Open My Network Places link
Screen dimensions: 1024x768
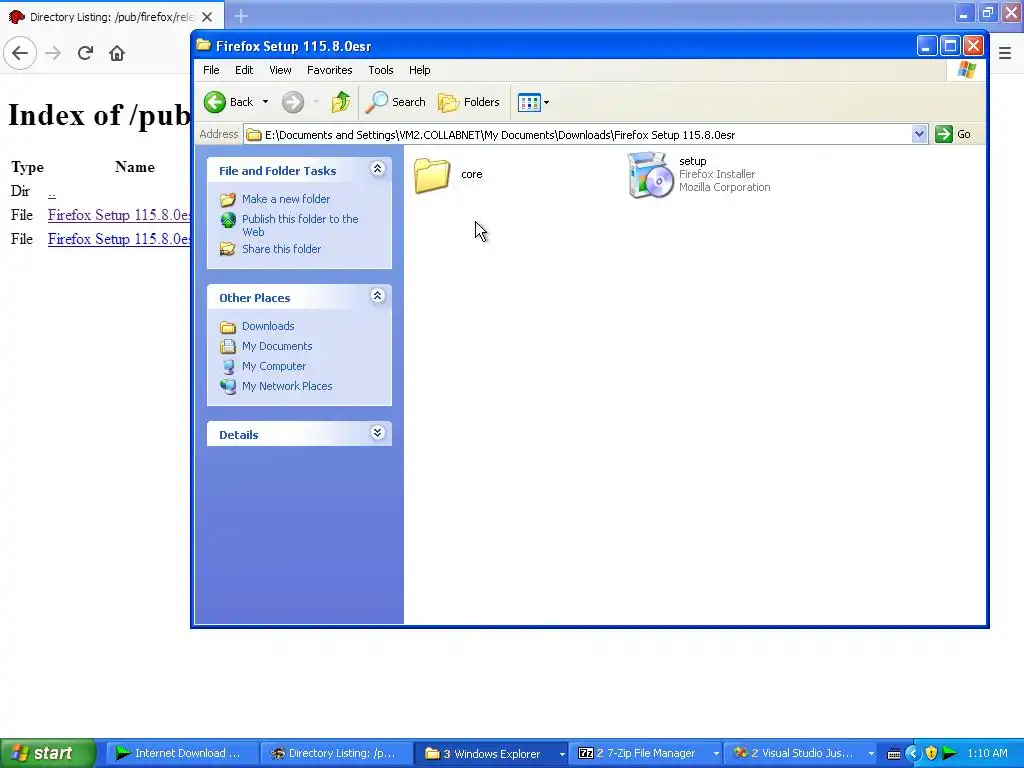pyautogui.click(x=287, y=386)
